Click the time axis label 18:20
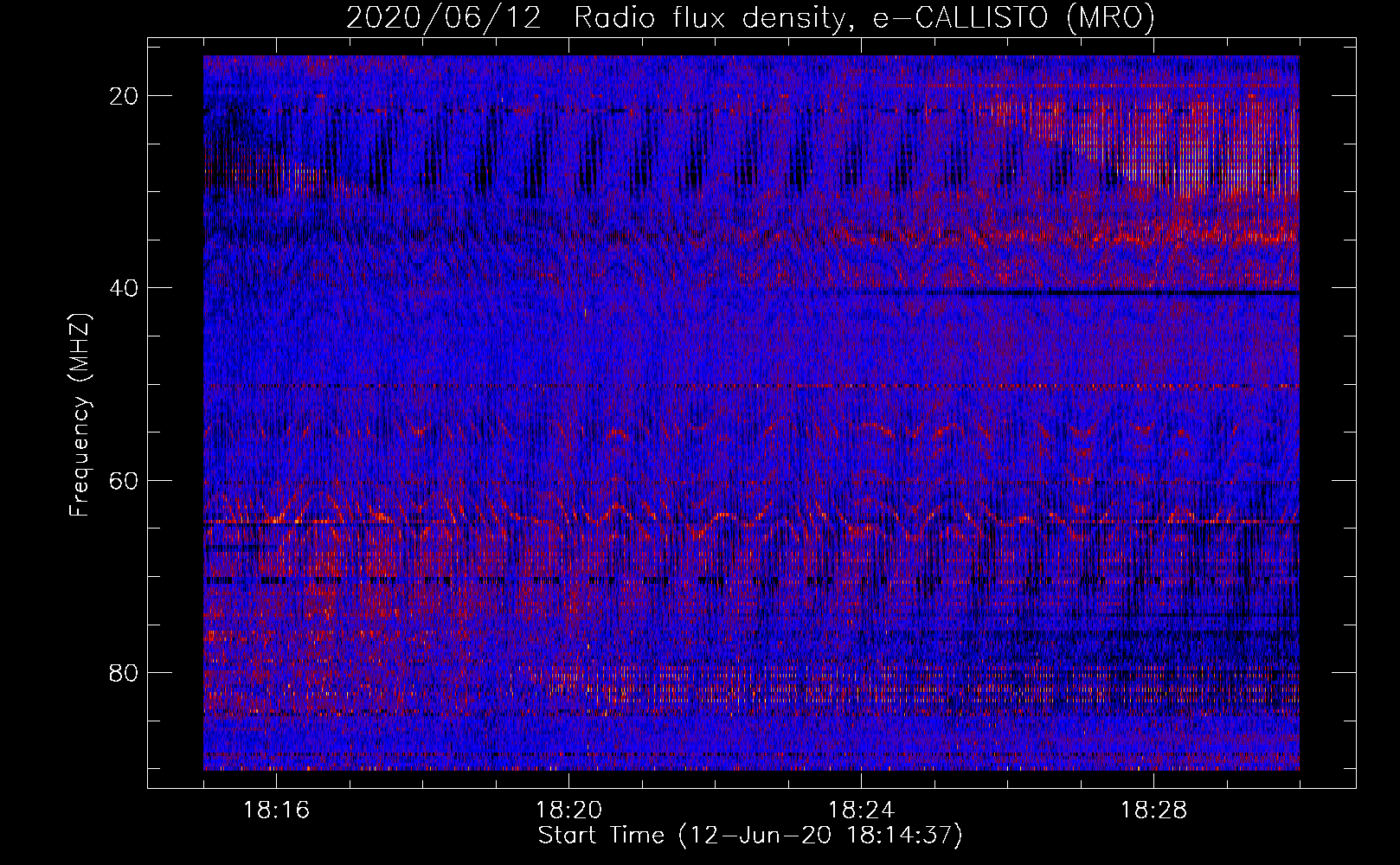 click(x=568, y=811)
